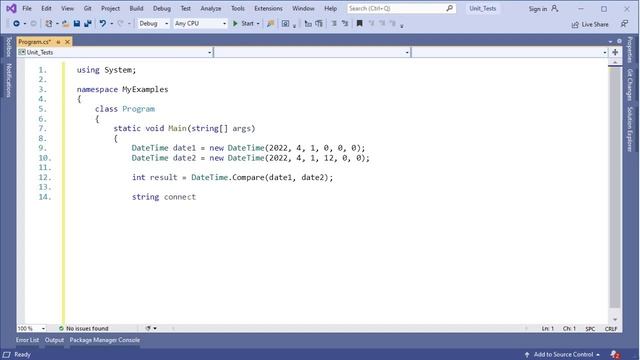Screen dimensions: 640x360
Task: Open the Extensions menu
Action: [x=268, y=8]
